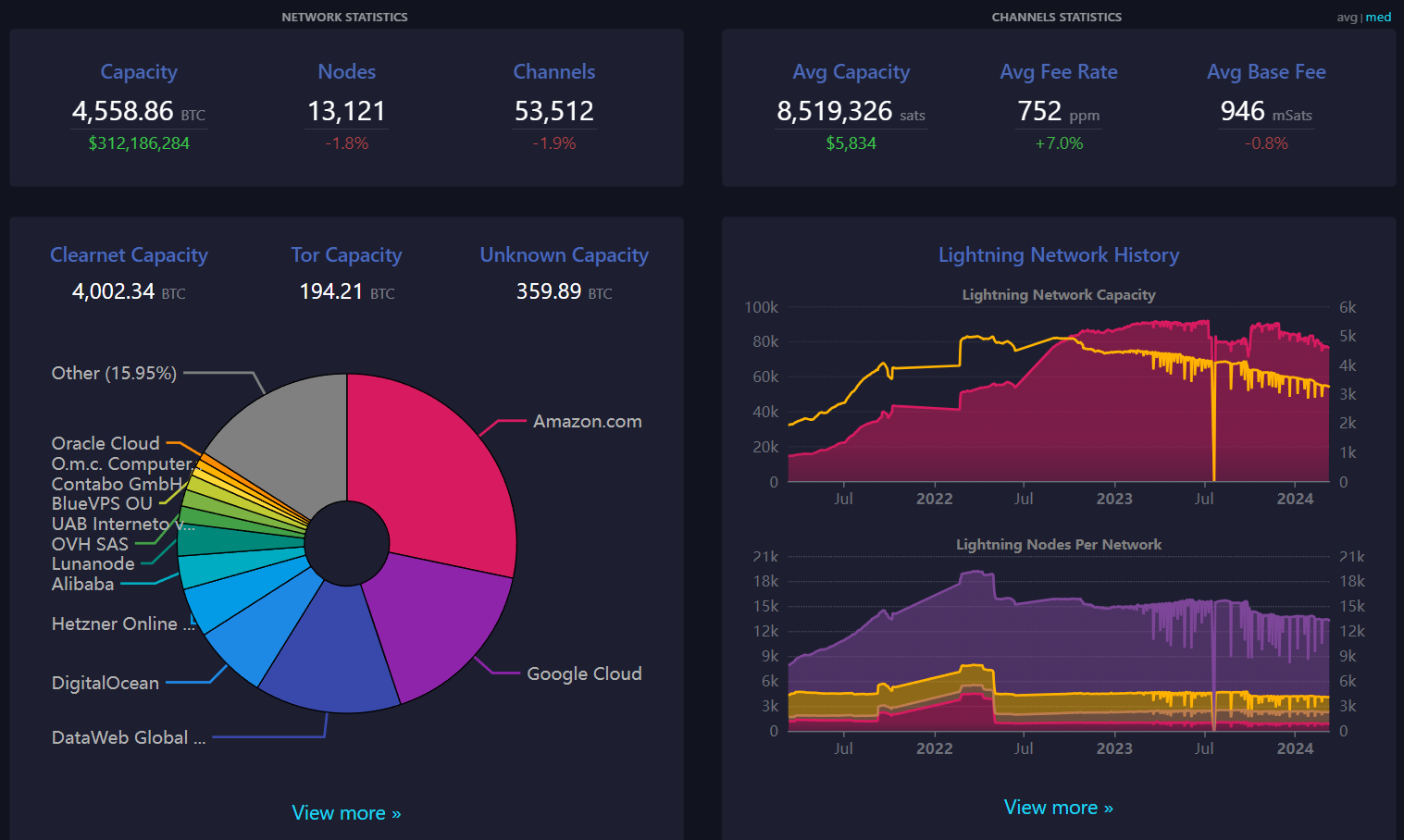Click the 194.21 BTC Tor value
Viewport: 1404px width, 840px height.
(346, 291)
